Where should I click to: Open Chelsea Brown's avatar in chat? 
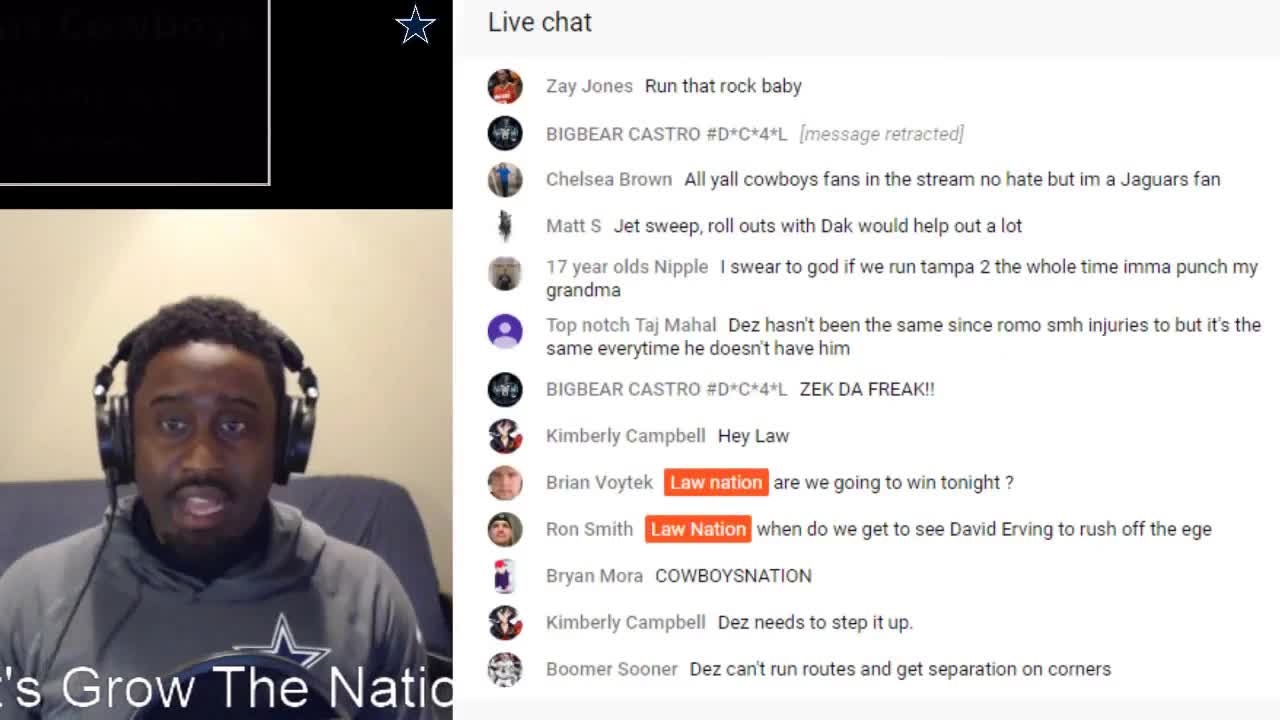[505, 179]
